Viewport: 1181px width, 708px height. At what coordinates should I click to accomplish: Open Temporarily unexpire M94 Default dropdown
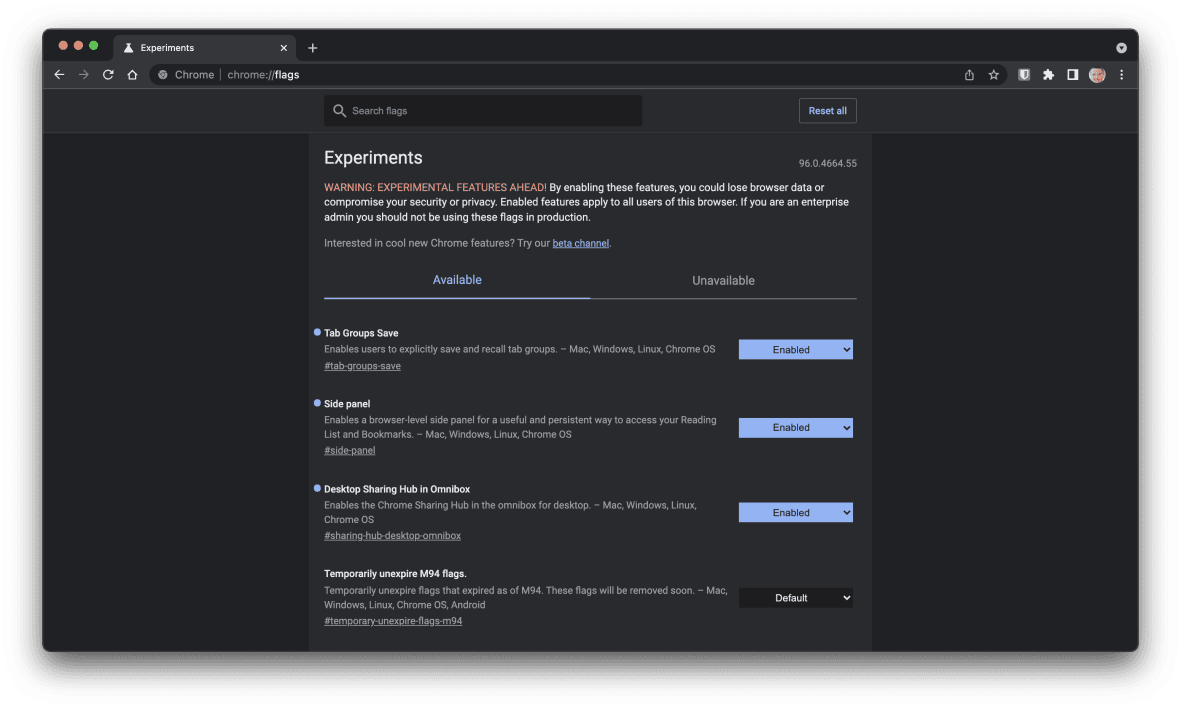pyautogui.click(x=795, y=598)
